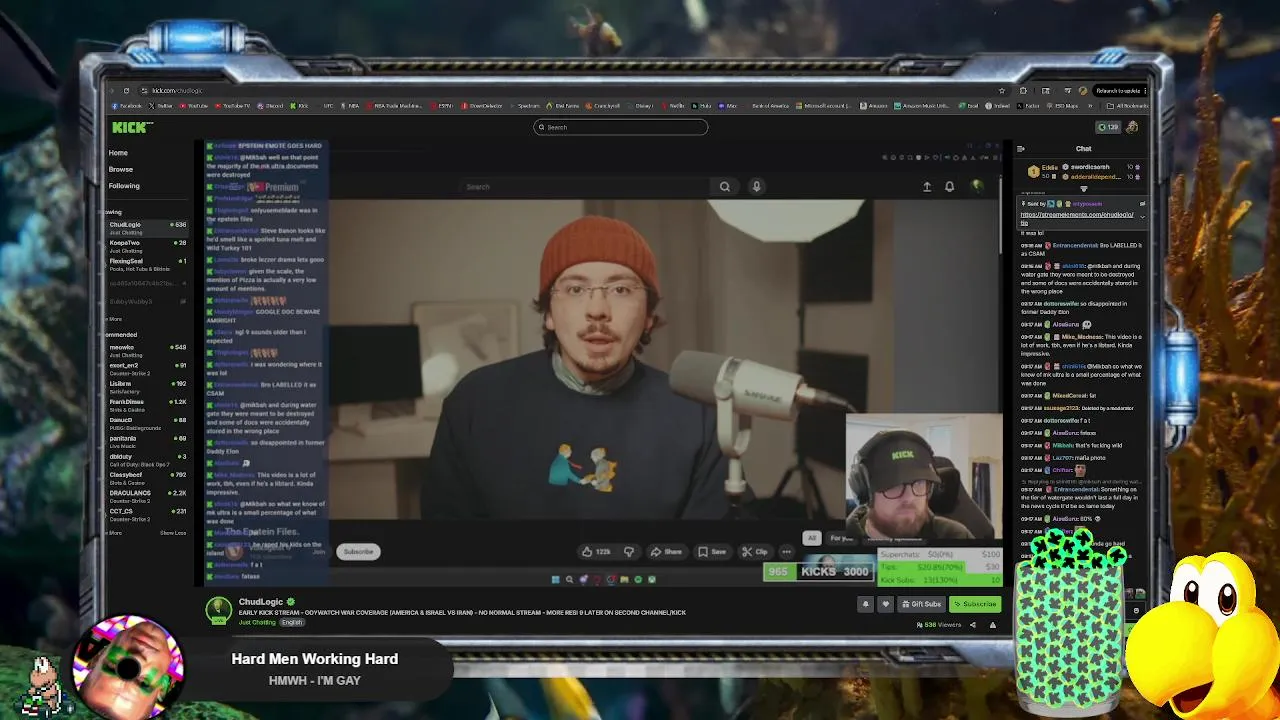This screenshot has height=720, width=1280.
Task: Open the ESO Maps bookmark
Action: 1061,106
